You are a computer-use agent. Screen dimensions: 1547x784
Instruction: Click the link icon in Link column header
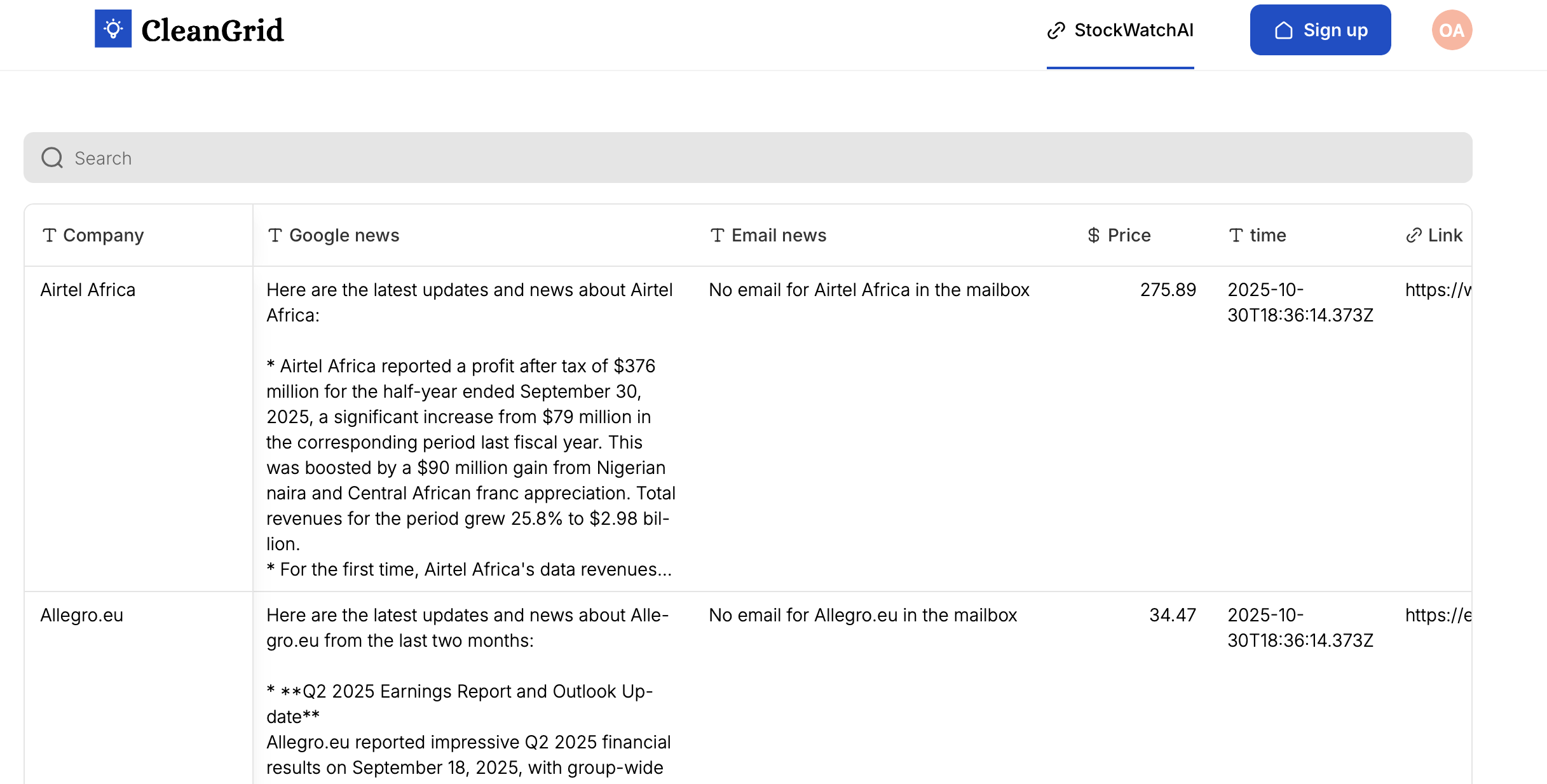tap(1414, 236)
